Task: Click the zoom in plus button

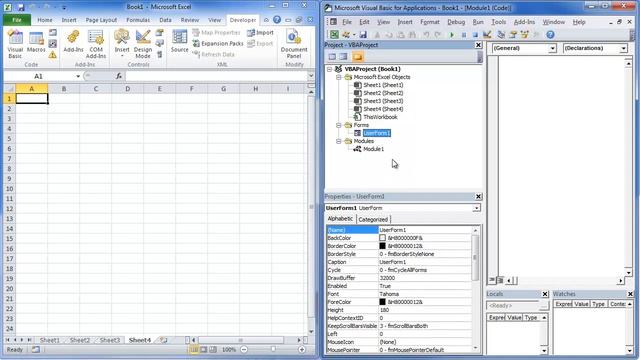Action: 302,349
